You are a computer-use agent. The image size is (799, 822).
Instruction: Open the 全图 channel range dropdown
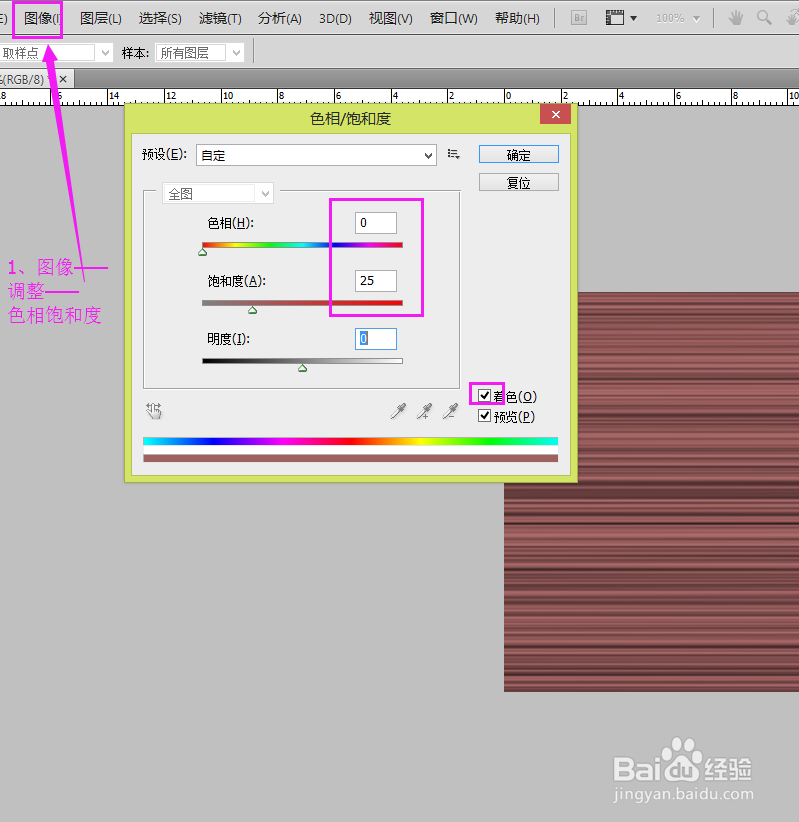point(218,193)
